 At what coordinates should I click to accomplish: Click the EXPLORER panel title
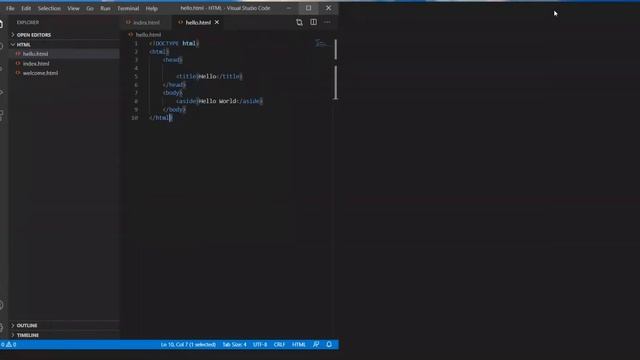[x=28, y=22]
